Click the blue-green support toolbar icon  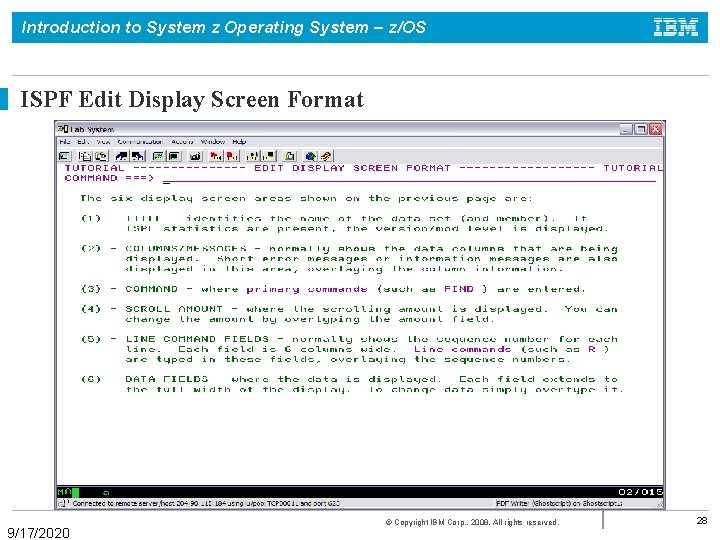[310, 156]
